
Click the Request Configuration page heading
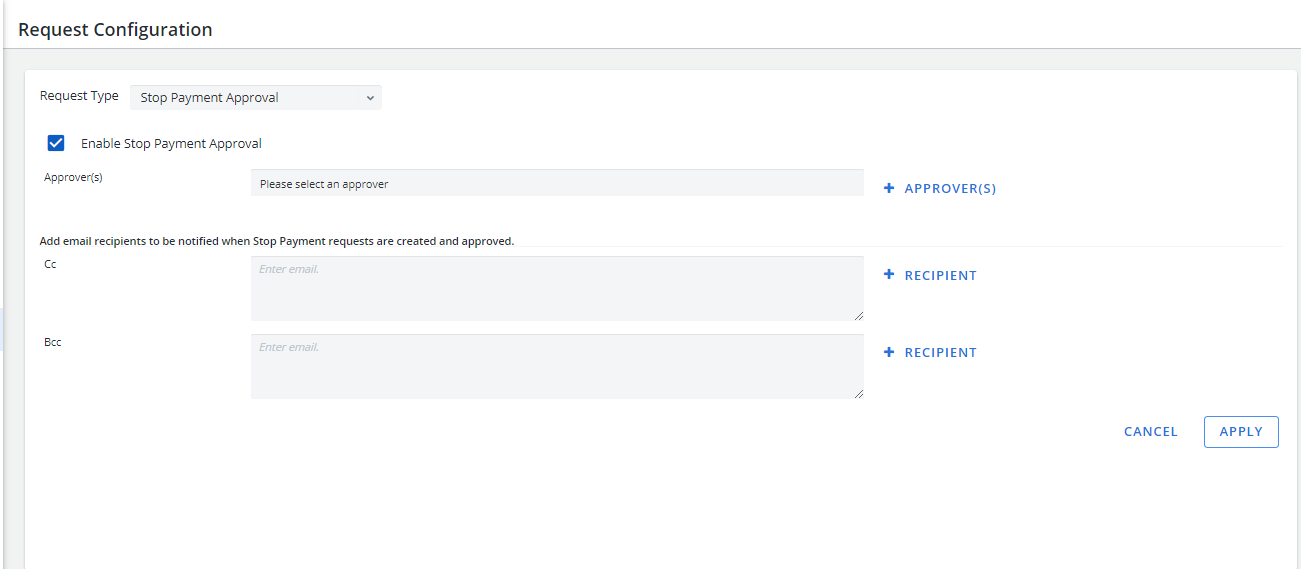pos(115,29)
